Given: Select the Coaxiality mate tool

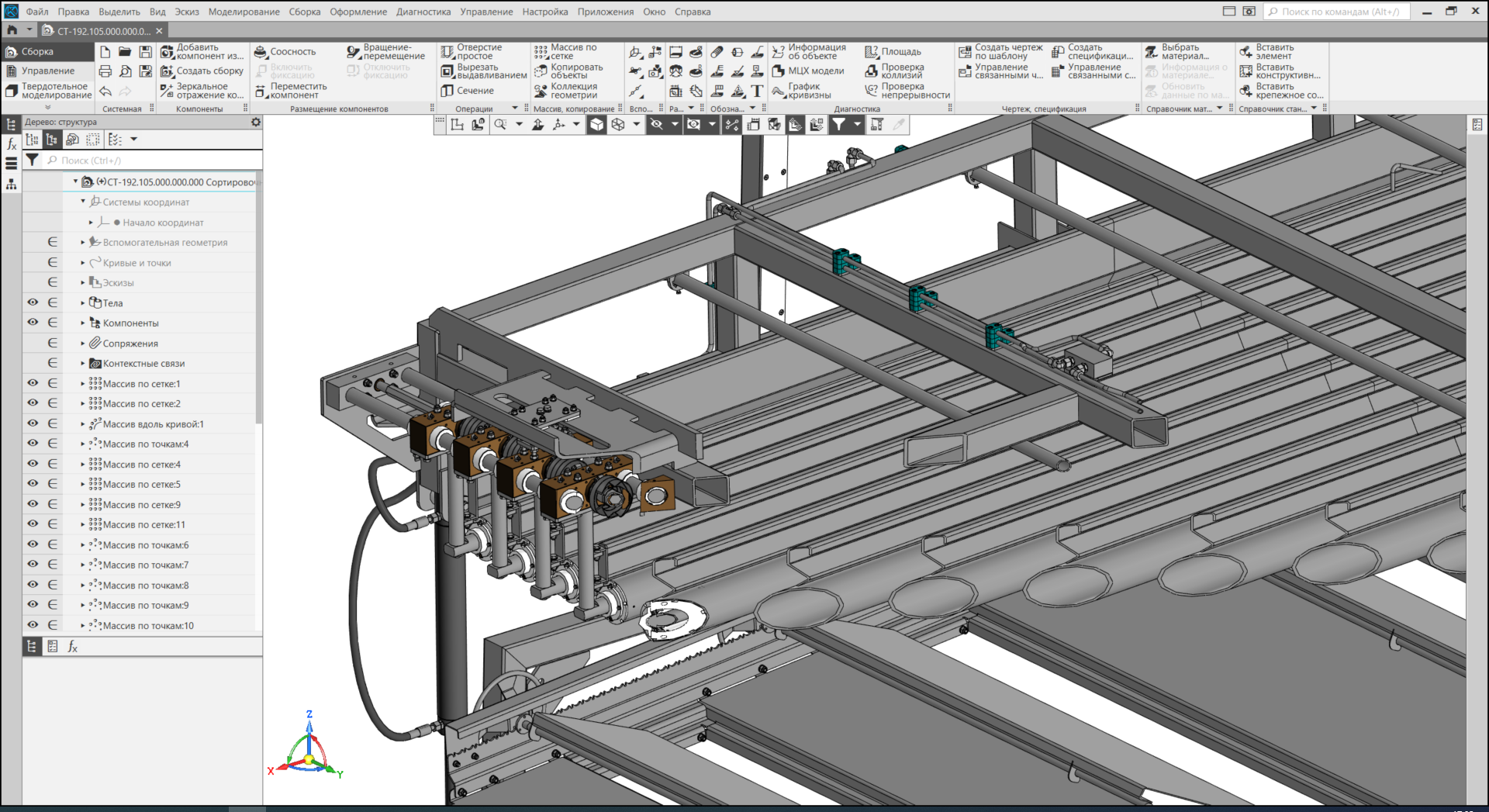Looking at the screenshot, I should (261, 52).
